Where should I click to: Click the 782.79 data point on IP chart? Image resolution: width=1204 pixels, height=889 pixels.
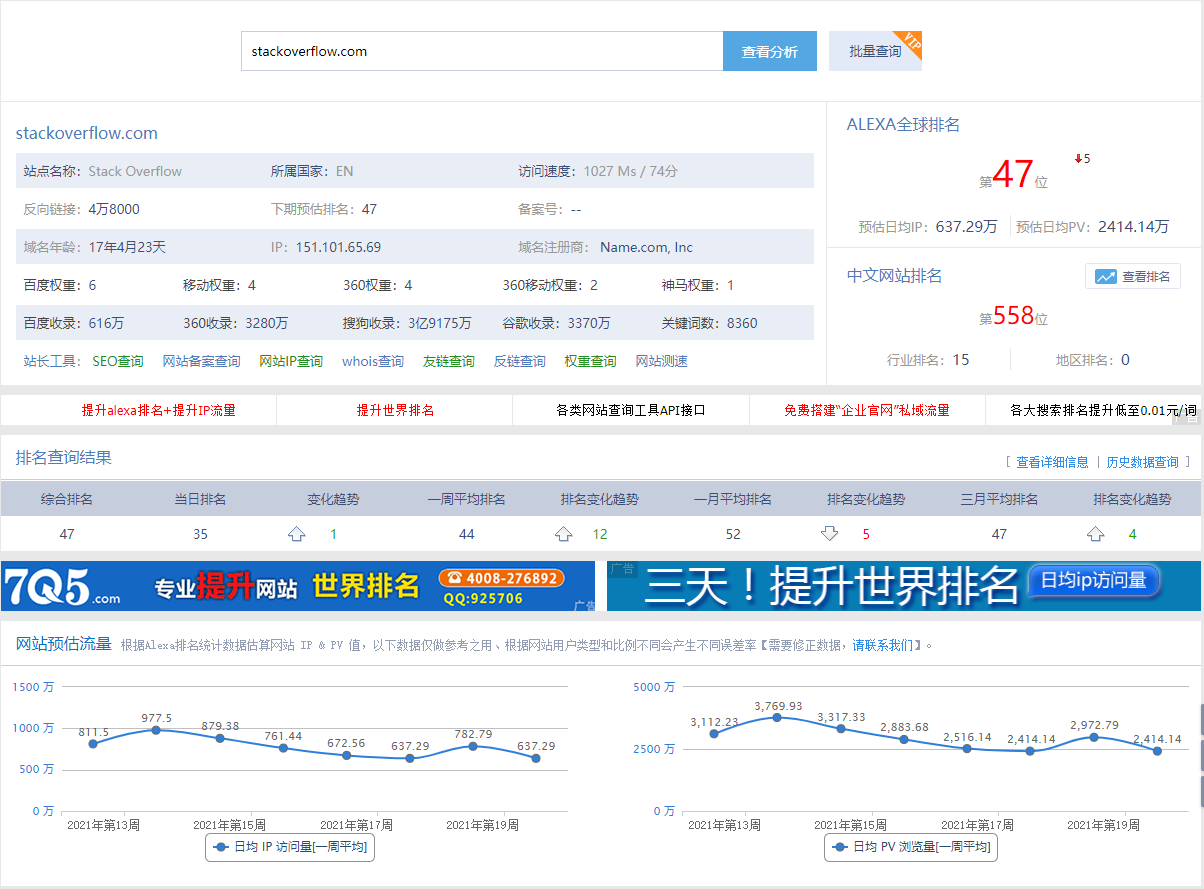coord(473,746)
